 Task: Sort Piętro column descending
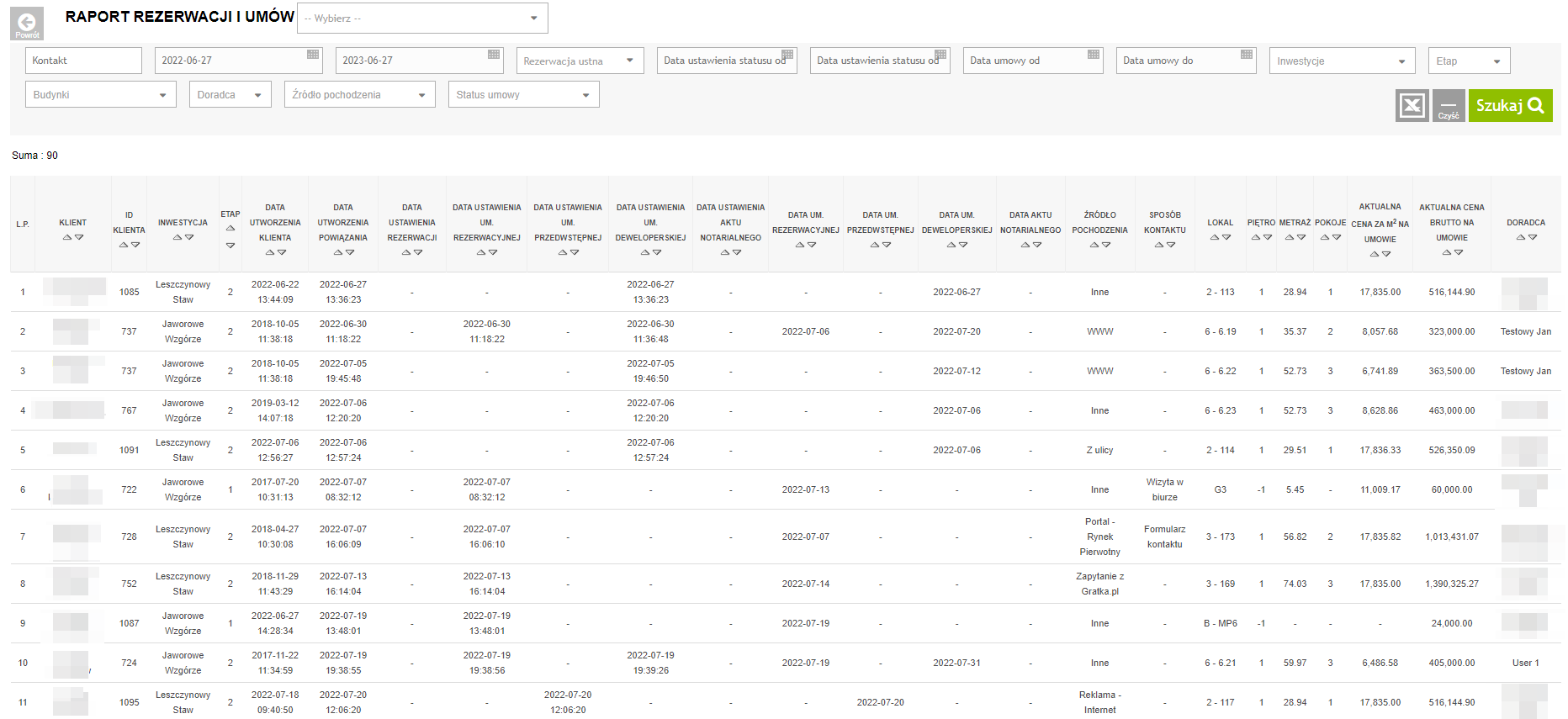point(1268,237)
